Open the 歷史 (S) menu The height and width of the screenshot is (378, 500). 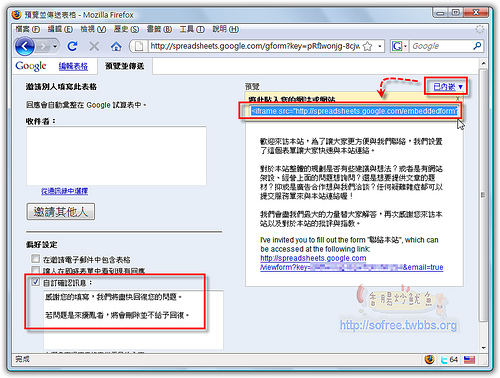(x=126, y=29)
